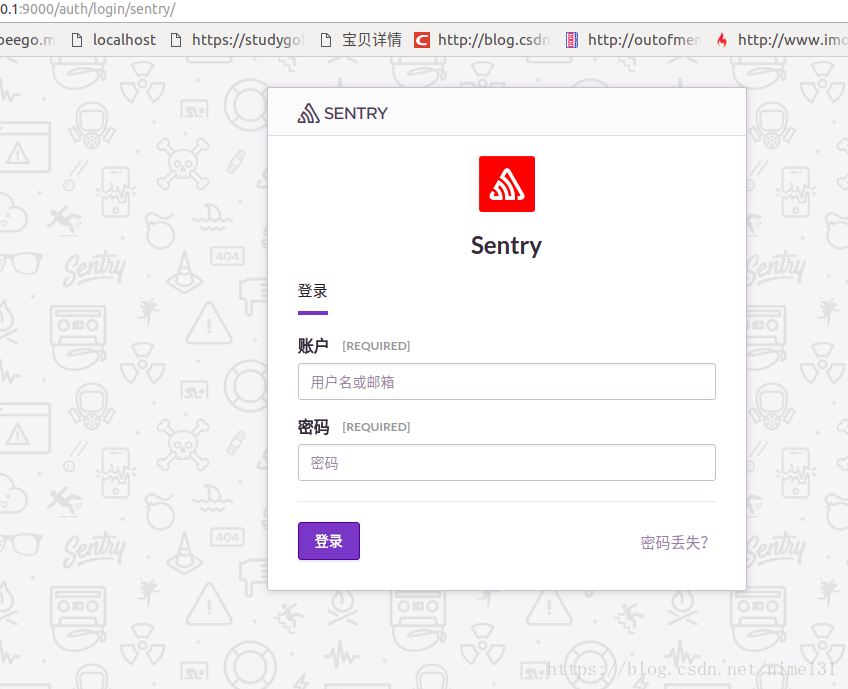Open the 宝贝详情 bookmark
This screenshot has height=689, width=848.
pos(361,40)
